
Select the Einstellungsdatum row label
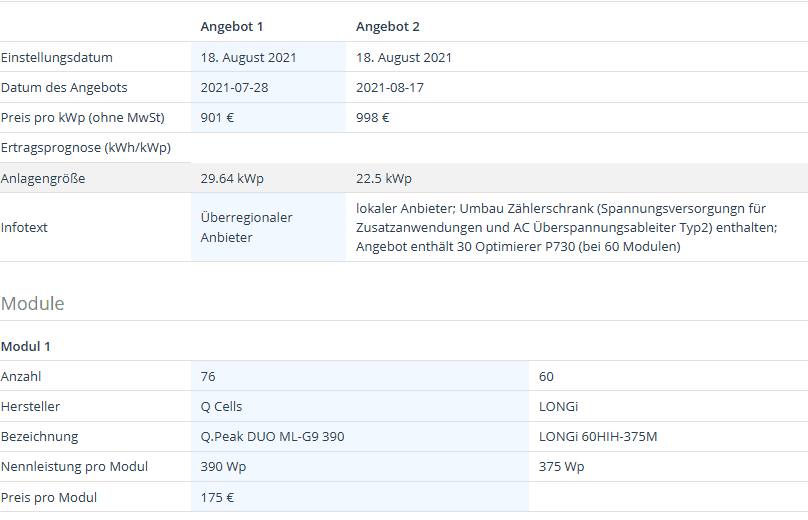(x=57, y=57)
